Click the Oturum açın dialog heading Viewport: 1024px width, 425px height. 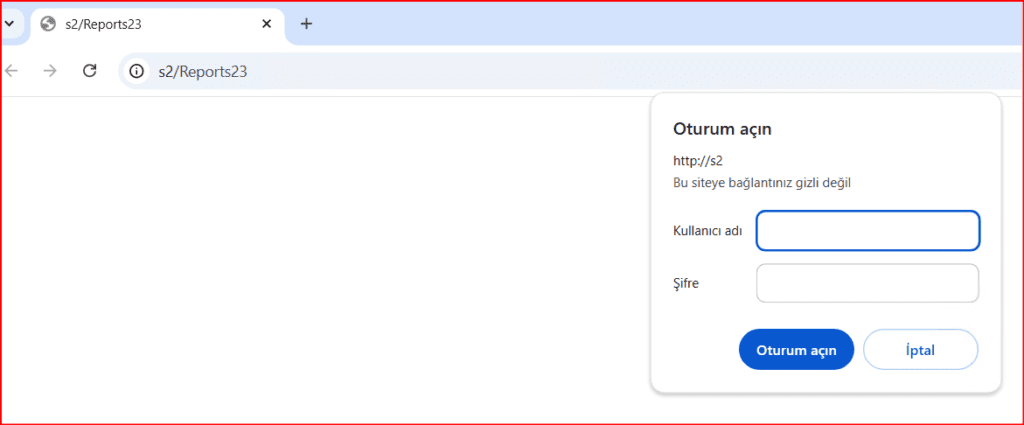click(x=722, y=129)
